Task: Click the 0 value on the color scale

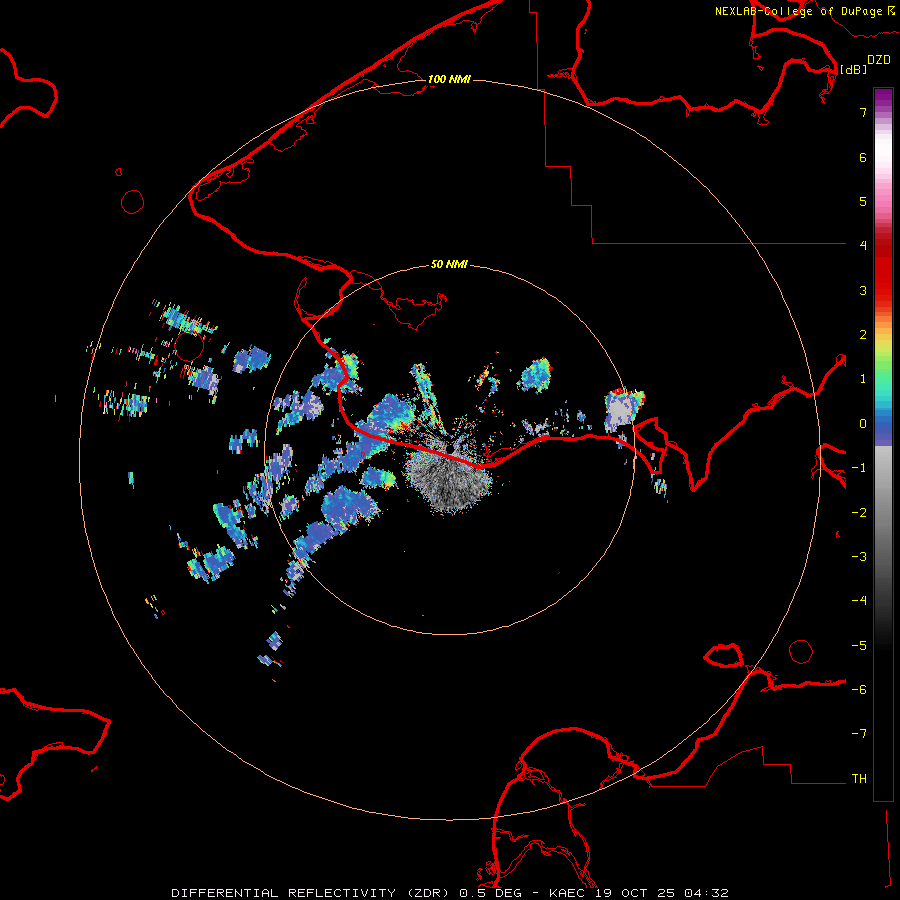Action: pos(863,424)
